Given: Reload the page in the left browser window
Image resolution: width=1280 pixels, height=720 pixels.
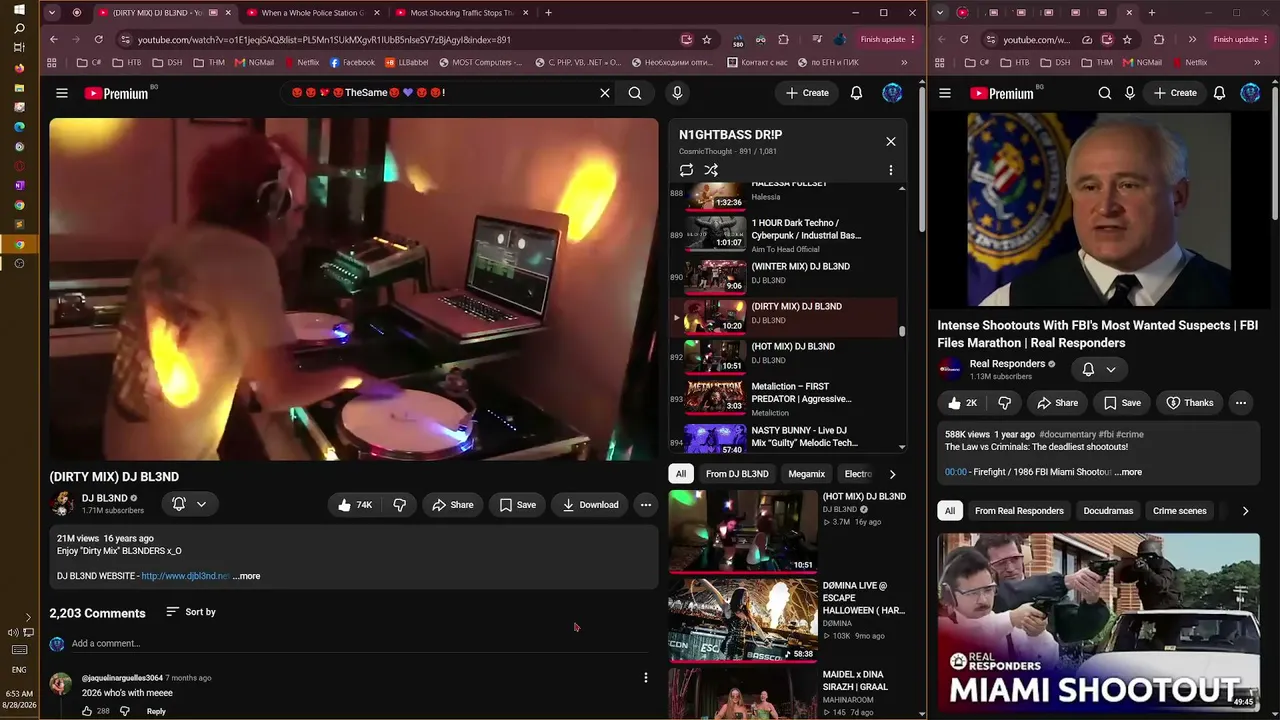Looking at the screenshot, I should pyautogui.click(x=98, y=40).
